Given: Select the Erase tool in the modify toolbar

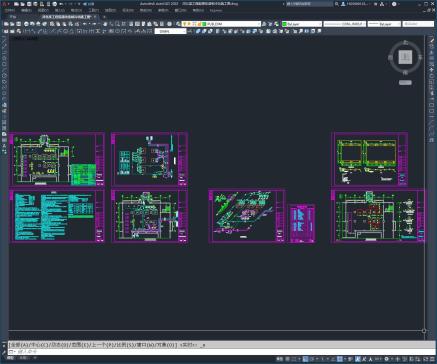Looking at the screenshot, I should pyautogui.click(x=431, y=40).
